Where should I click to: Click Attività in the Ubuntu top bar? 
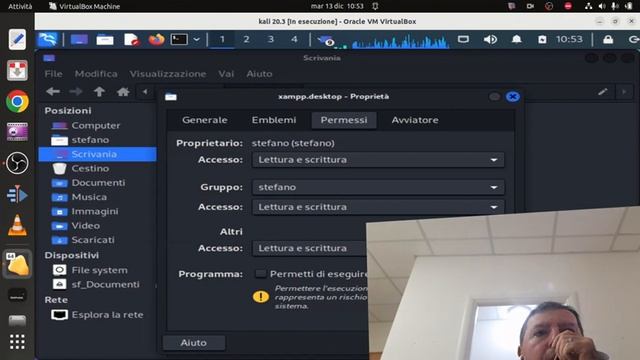click(x=20, y=6)
